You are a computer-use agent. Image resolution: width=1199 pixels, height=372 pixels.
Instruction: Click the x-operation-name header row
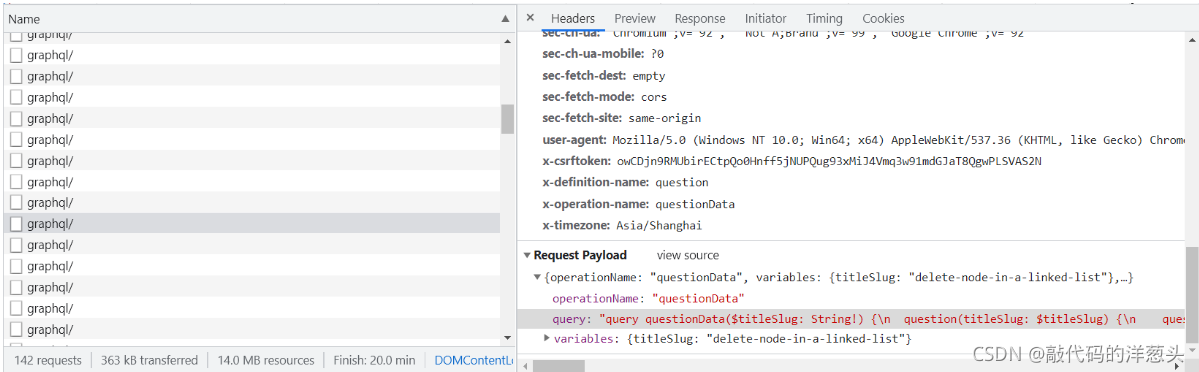pyautogui.click(x=638, y=204)
